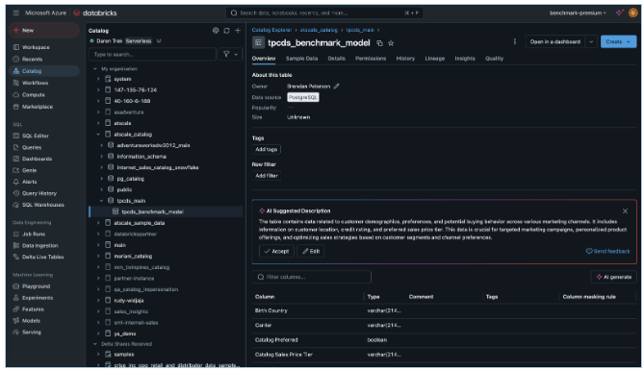This screenshot has width=644, height=371.
Task: Star tpcds_benchmark_model as favorite
Action: (x=391, y=43)
